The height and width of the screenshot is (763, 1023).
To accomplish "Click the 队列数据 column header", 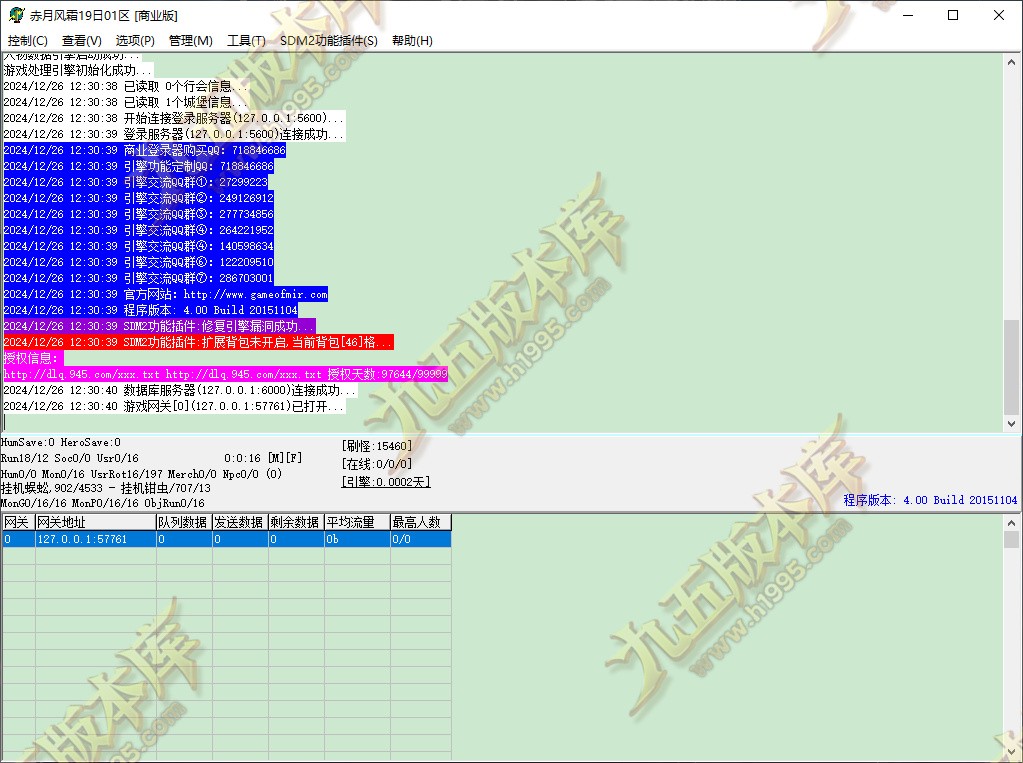I will 184,522.
